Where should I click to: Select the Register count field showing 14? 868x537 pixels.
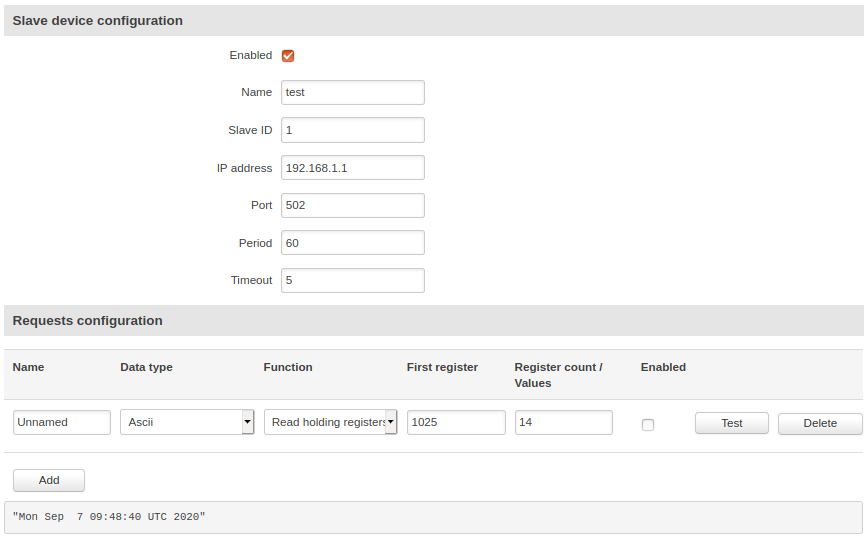point(563,422)
